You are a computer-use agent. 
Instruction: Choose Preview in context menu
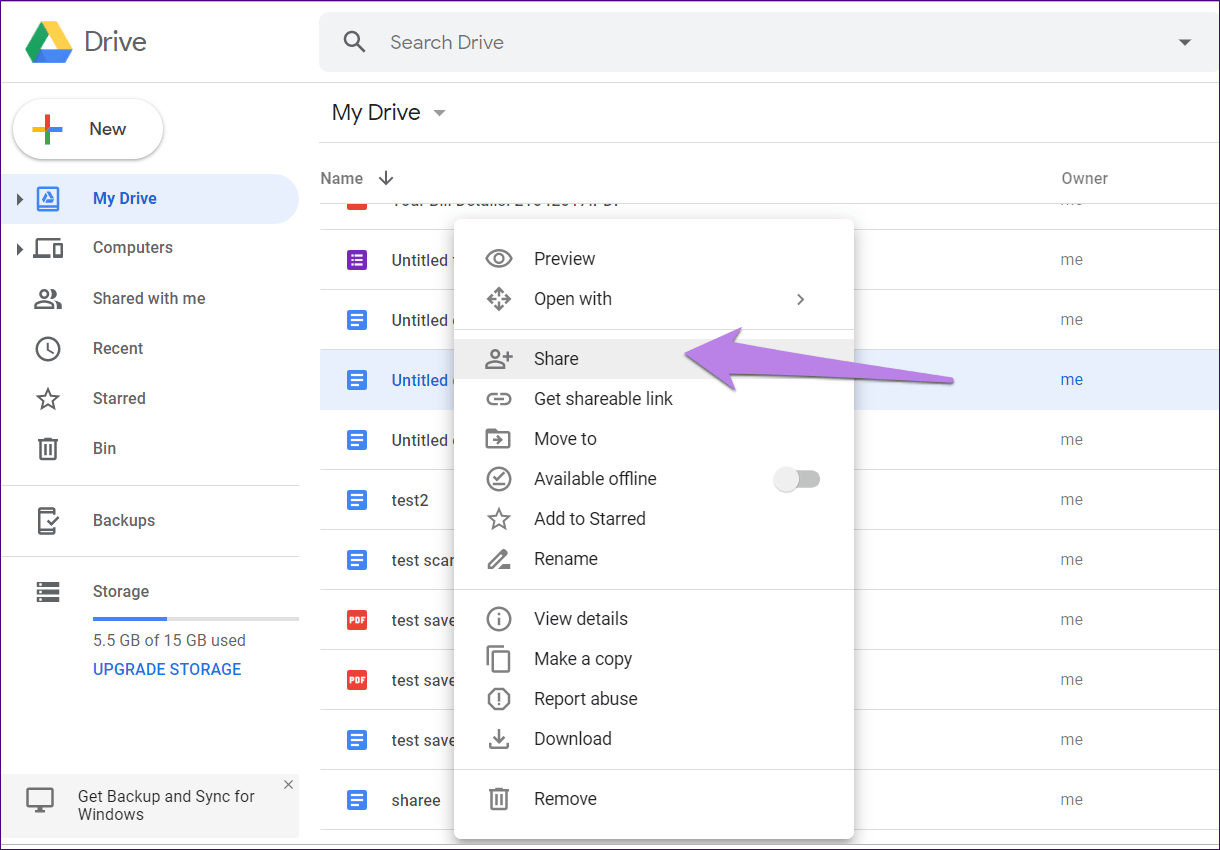654,259
